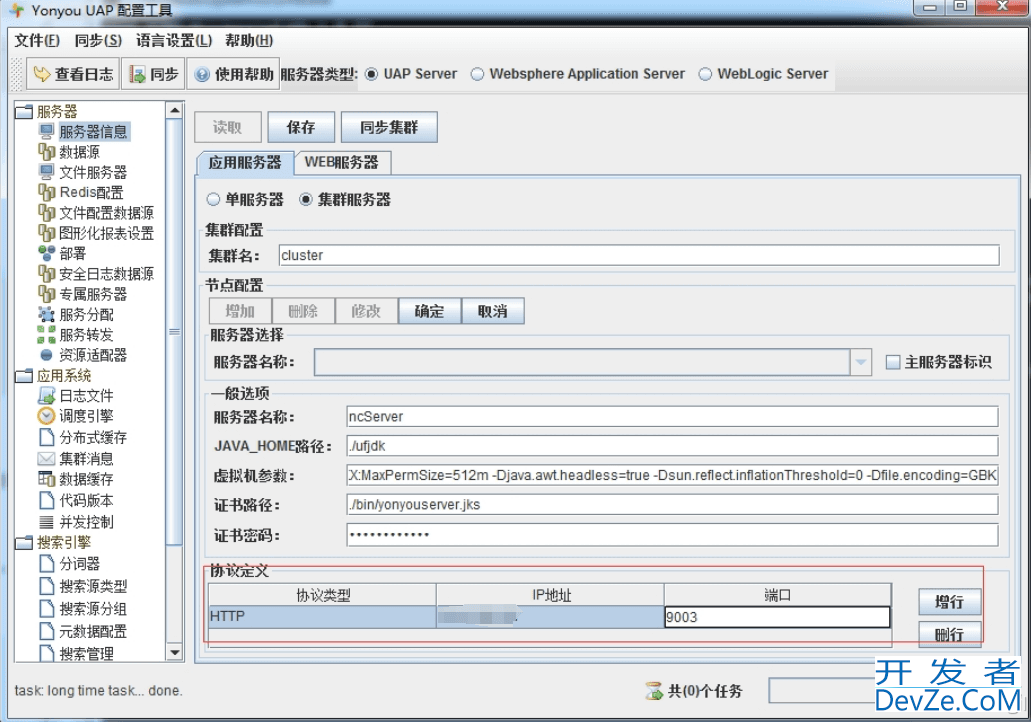The width and height of the screenshot is (1031, 722).
Task: Click the tree panel scroll-up arrow
Action: coord(175,110)
